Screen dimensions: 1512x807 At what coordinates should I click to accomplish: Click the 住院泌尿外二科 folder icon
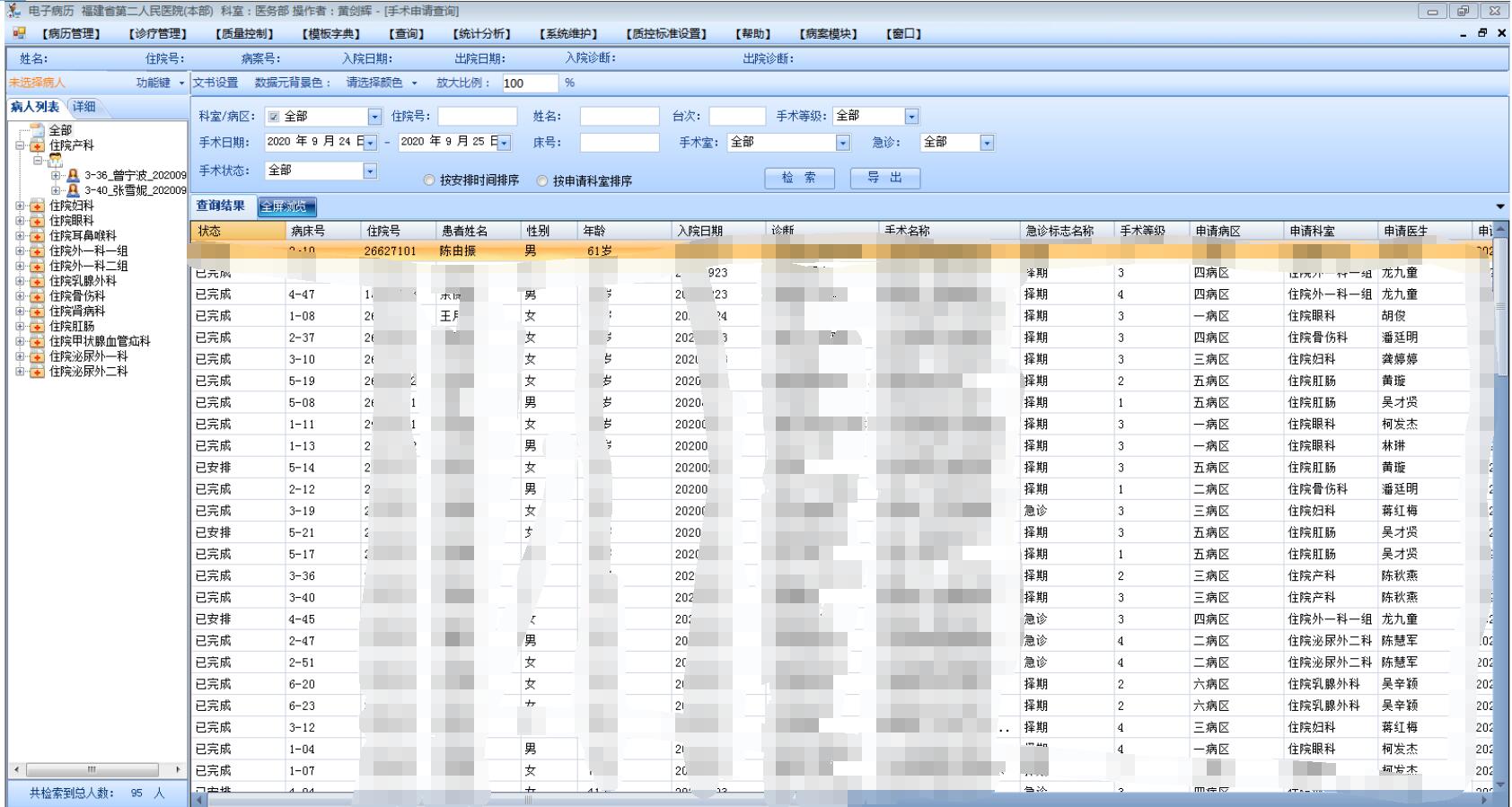click(37, 372)
